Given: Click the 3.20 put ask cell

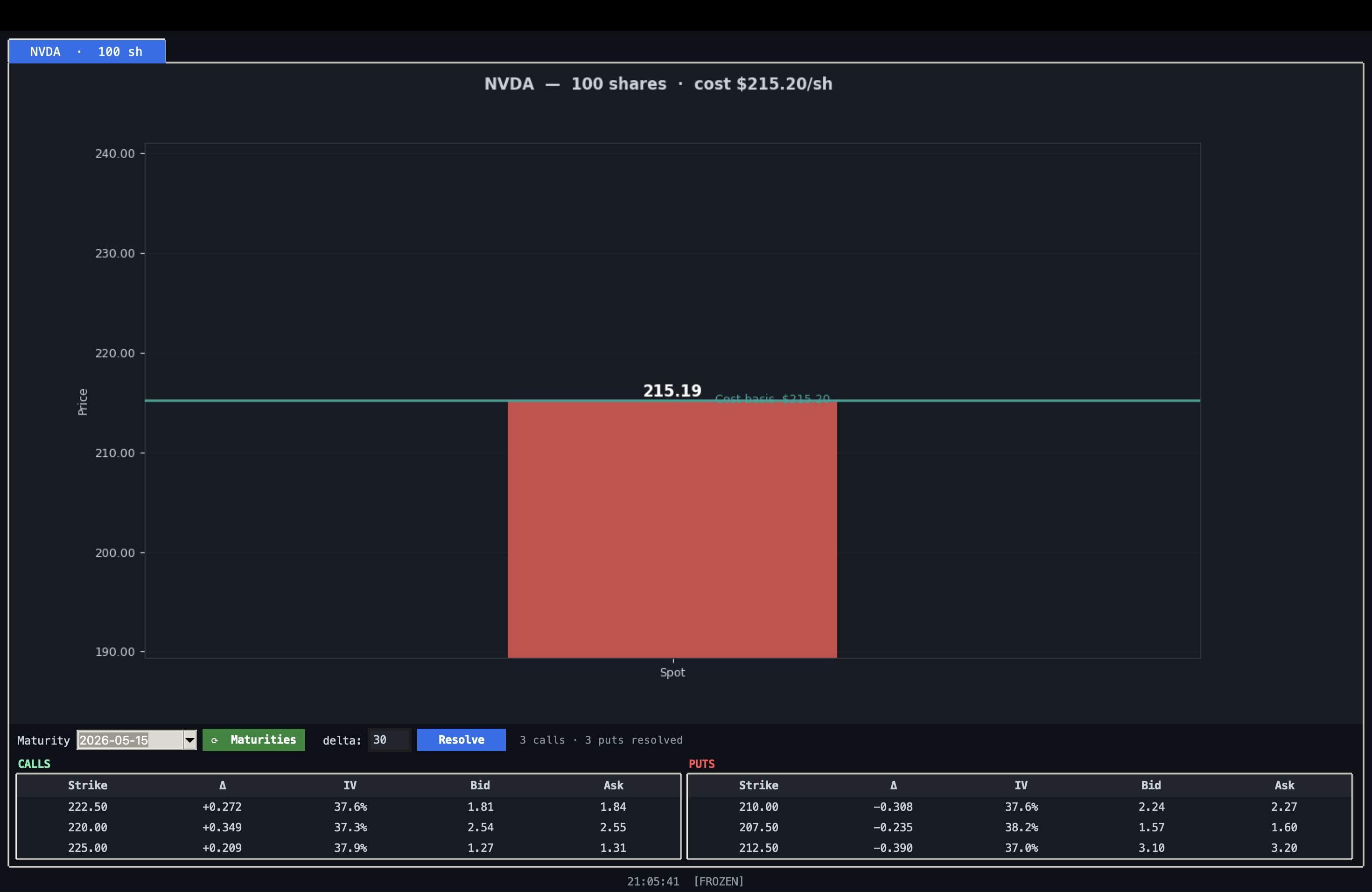Looking at the screenshot, I should (1284, 848).
